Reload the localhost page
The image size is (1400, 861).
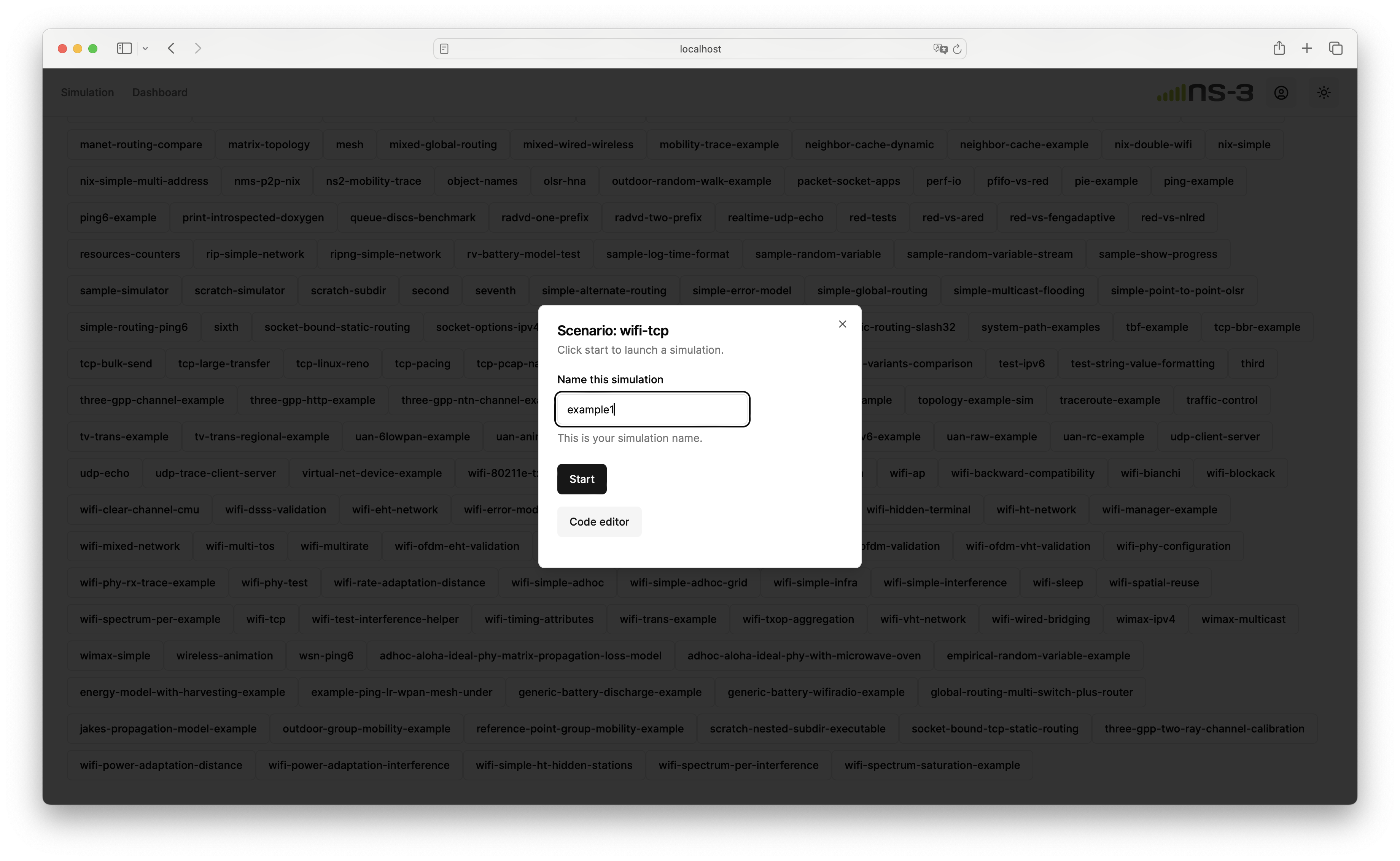[957, 49]
